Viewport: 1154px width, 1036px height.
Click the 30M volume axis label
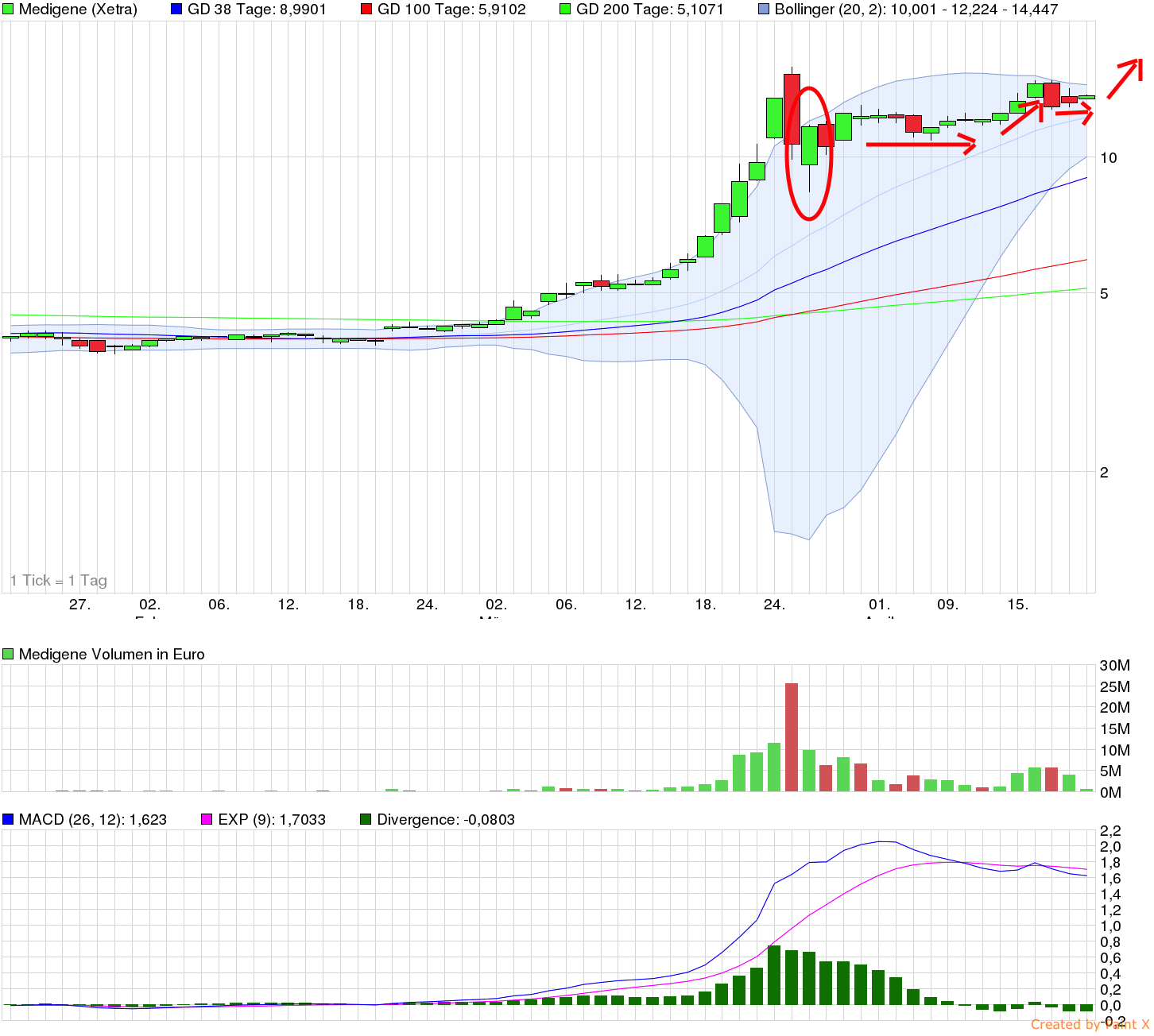pyautogui.click(x=1114, y=666)
